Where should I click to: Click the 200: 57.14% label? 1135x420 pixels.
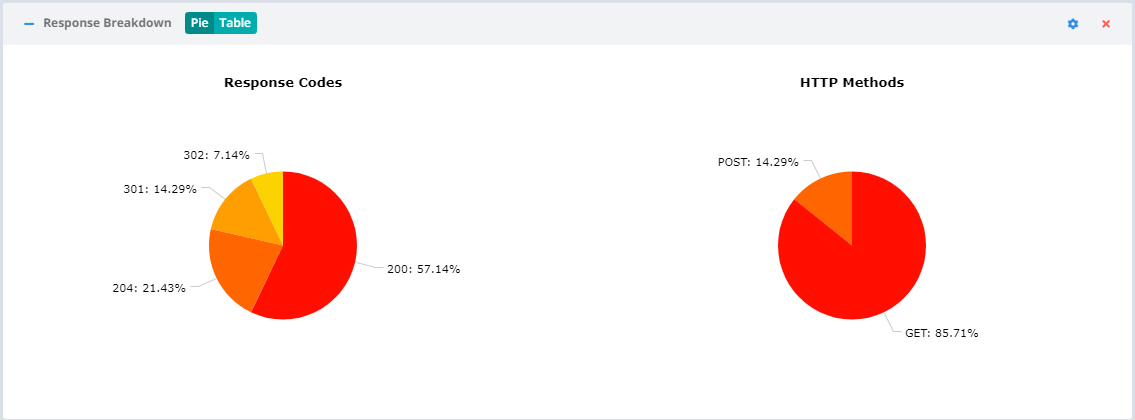click(423, 269)
